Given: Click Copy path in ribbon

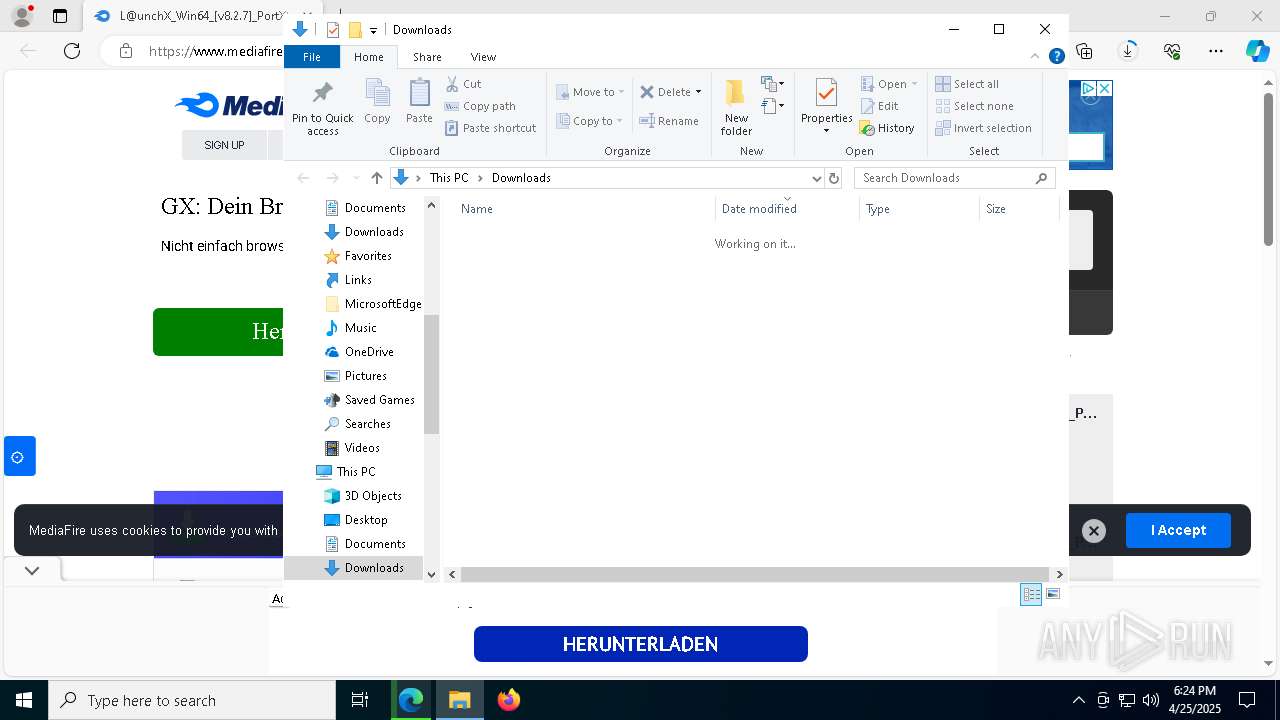Looking at the screenshot, I should [x=480, y=106].
